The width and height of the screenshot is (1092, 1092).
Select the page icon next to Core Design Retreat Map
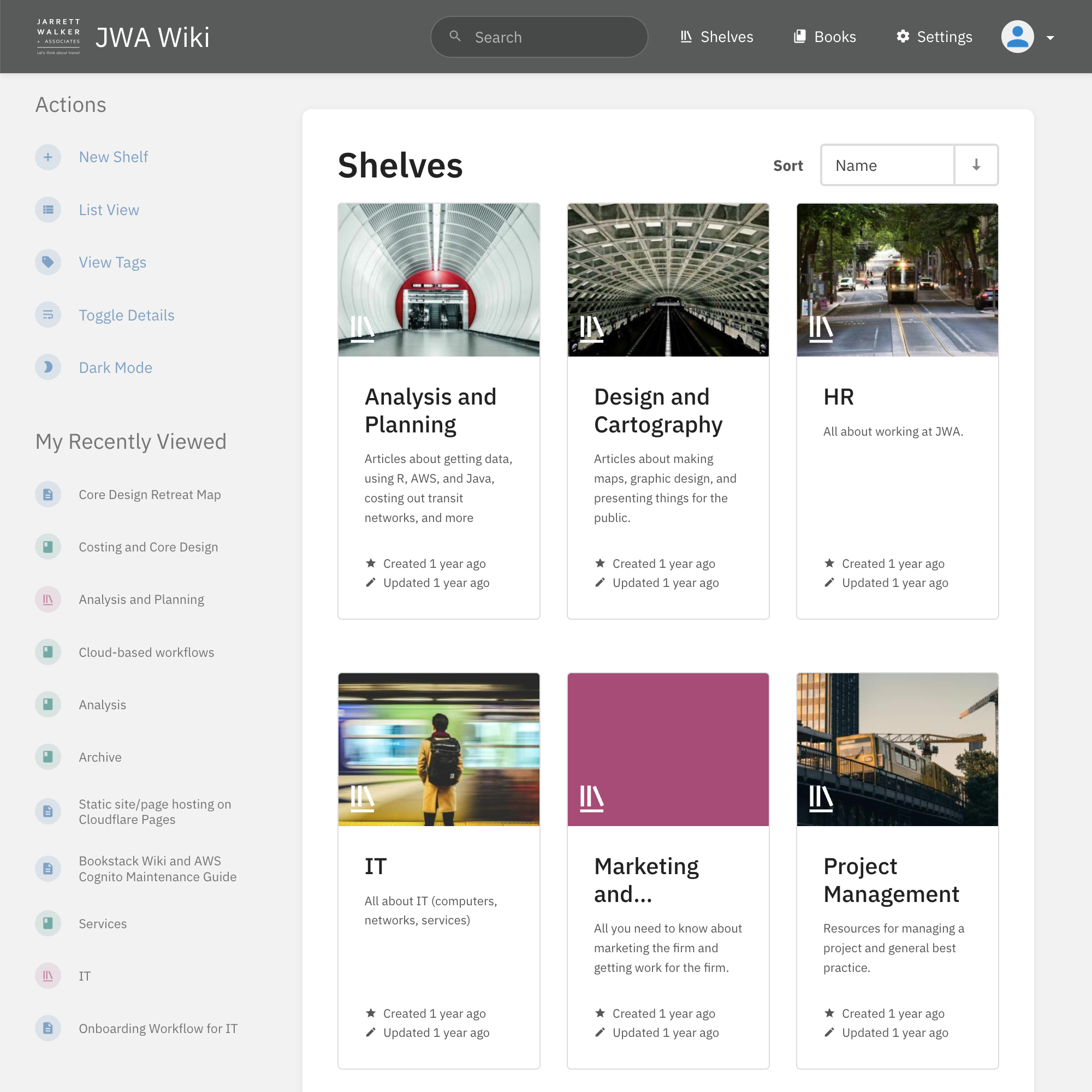point(48,494)
